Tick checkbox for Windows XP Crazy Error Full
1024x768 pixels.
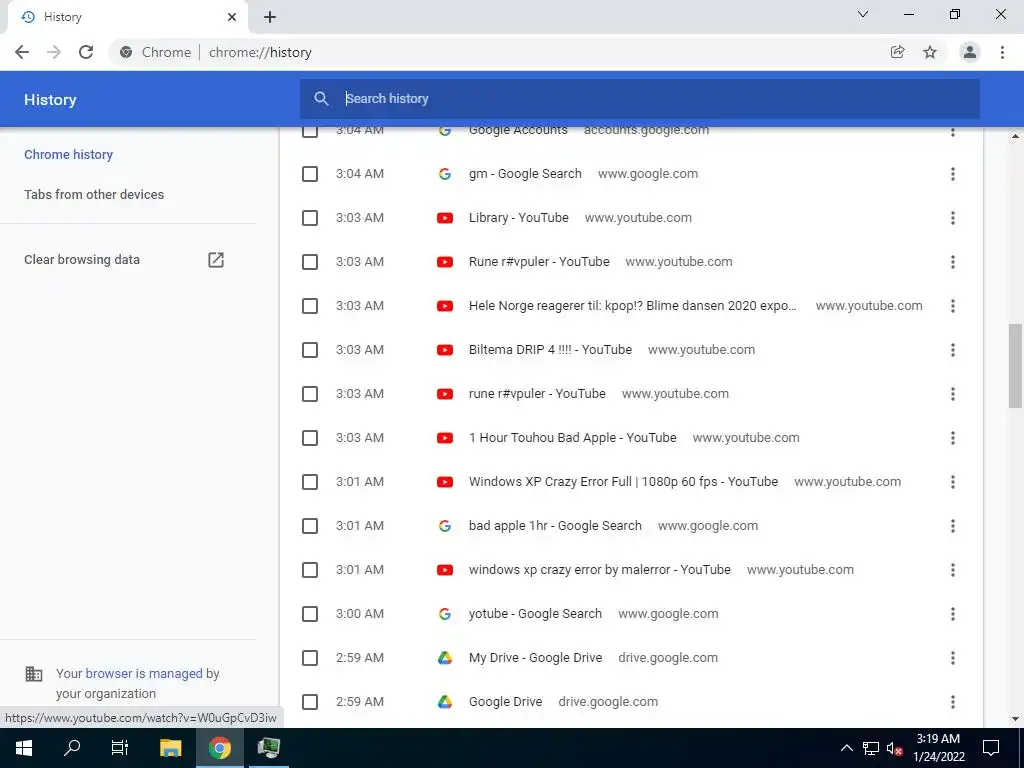pos(310,482)
